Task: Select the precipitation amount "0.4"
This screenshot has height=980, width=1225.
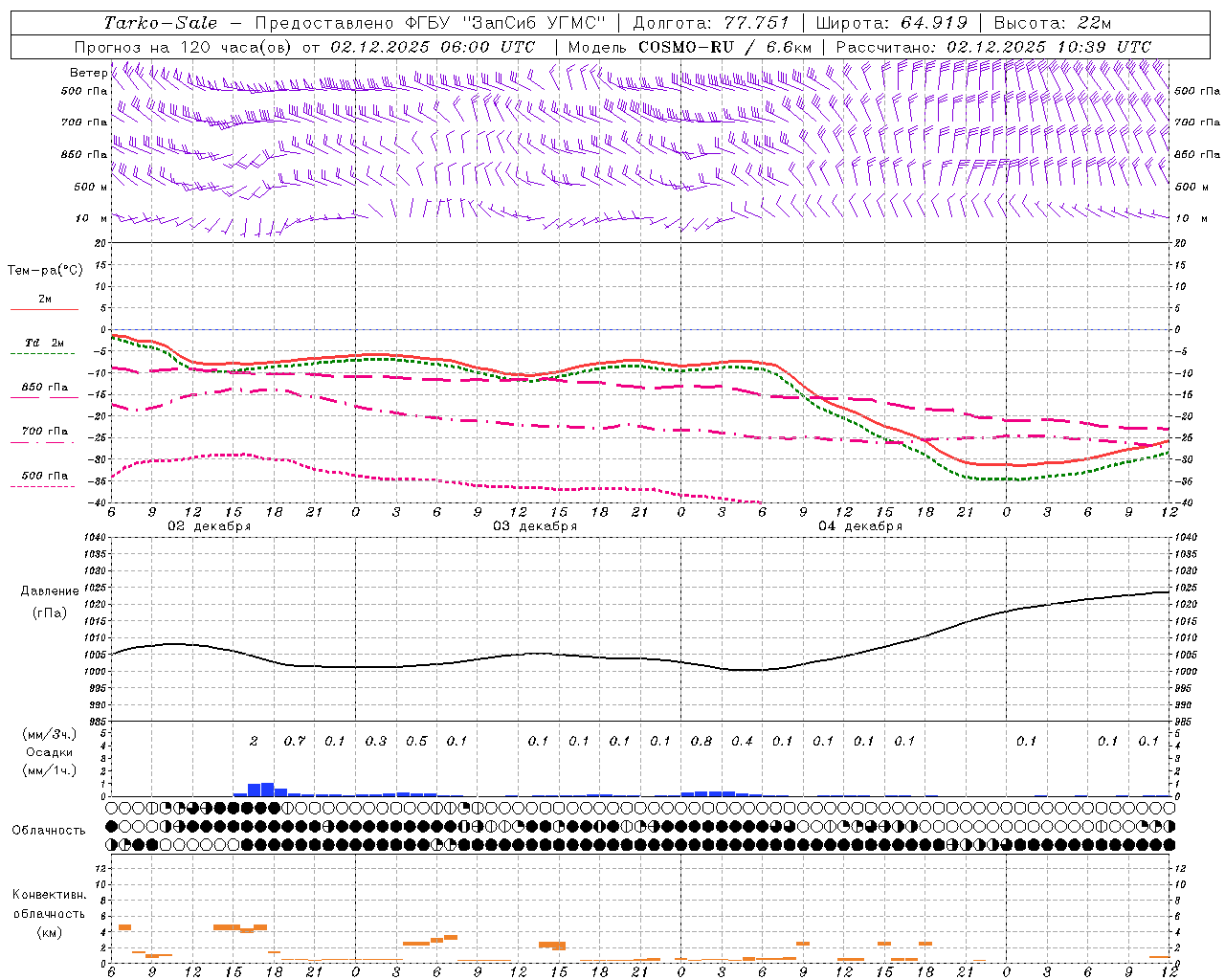Action: click(x=742, y=741)
